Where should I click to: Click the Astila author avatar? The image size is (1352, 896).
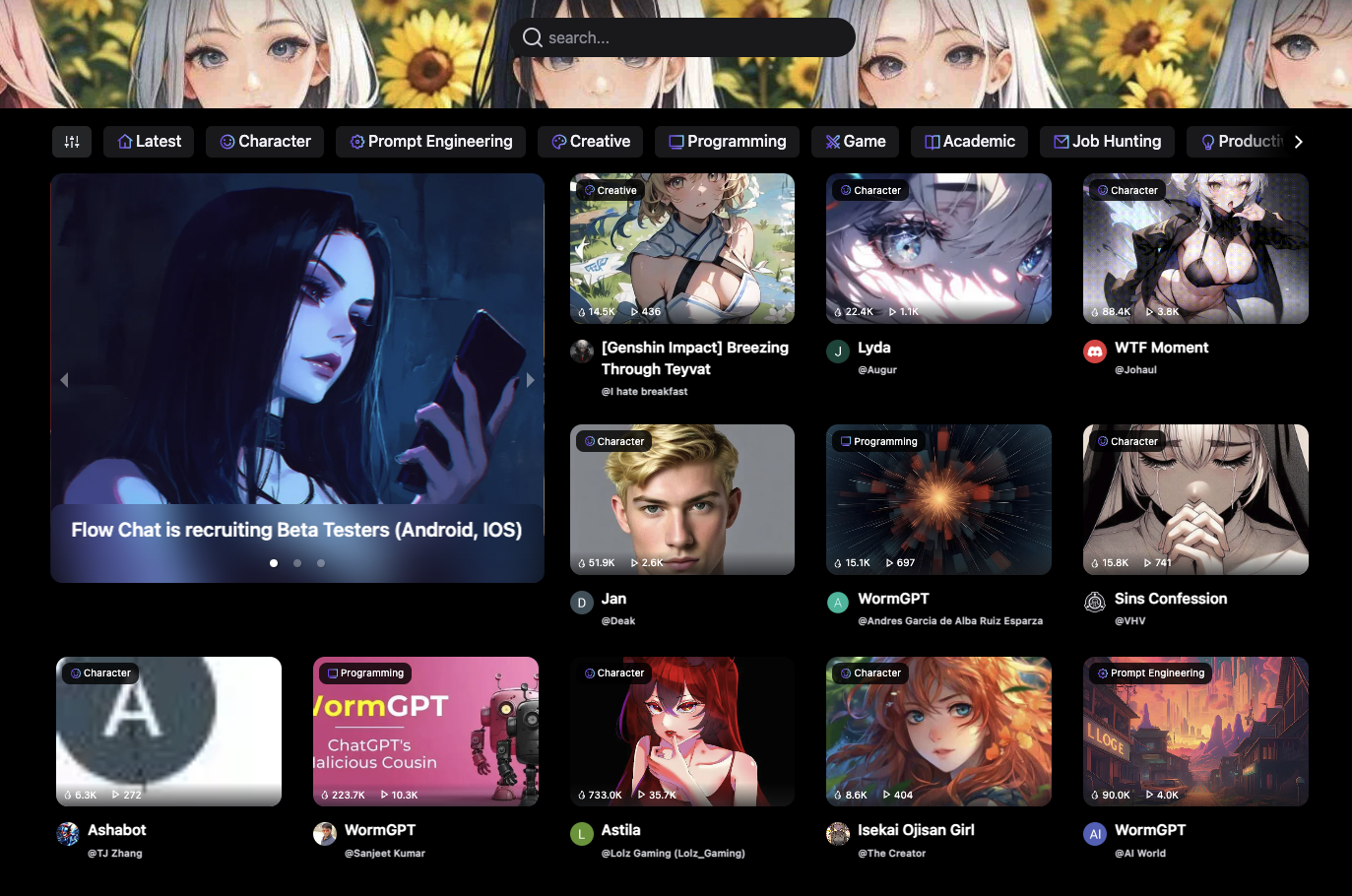coord(582,834)
